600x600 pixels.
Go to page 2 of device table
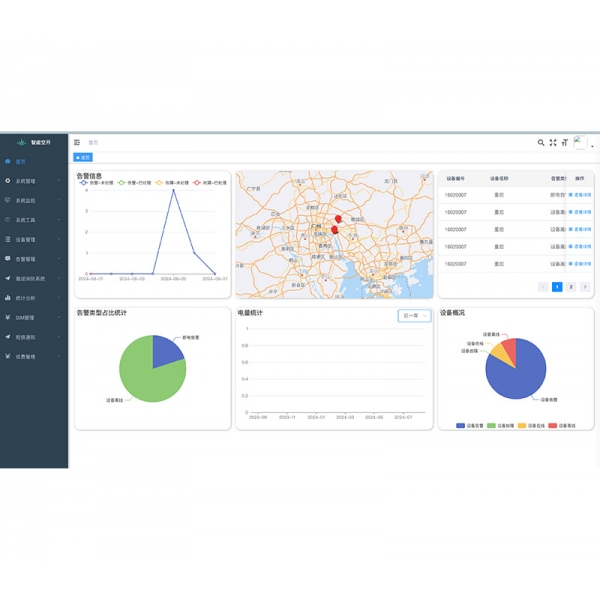pyautogui.click(x=571, y=287)
